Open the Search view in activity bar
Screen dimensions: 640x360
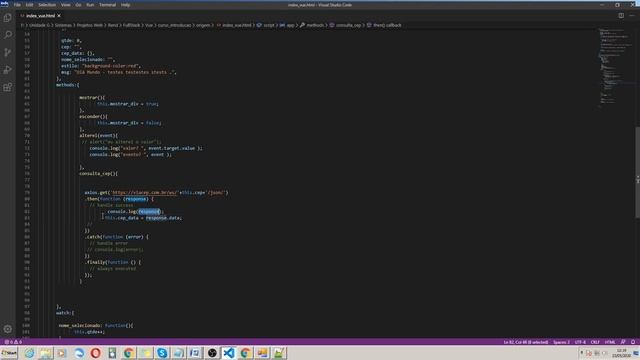click(7, 35)
